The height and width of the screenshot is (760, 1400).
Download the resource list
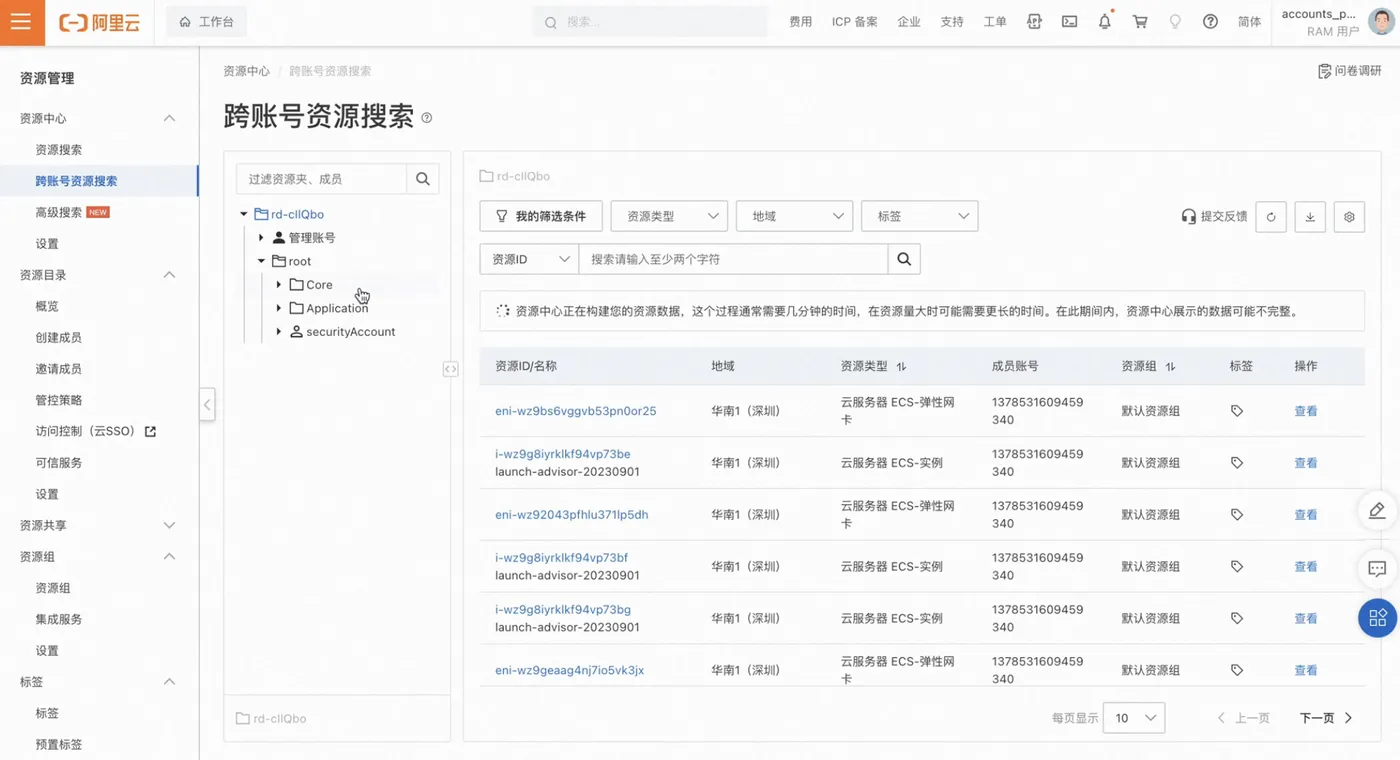click(x=1310, y=217)
